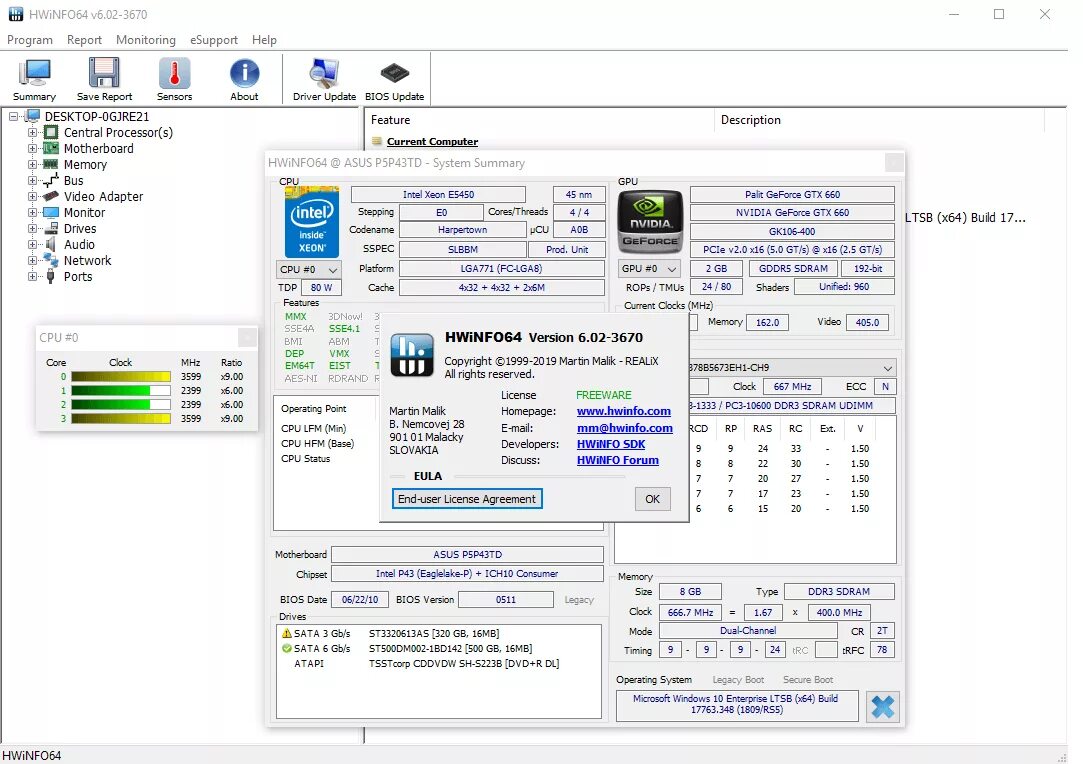Open the memory module dropdown ending CH9
This screenshot has width=1083, height=764.
click(x=888, y=367)
